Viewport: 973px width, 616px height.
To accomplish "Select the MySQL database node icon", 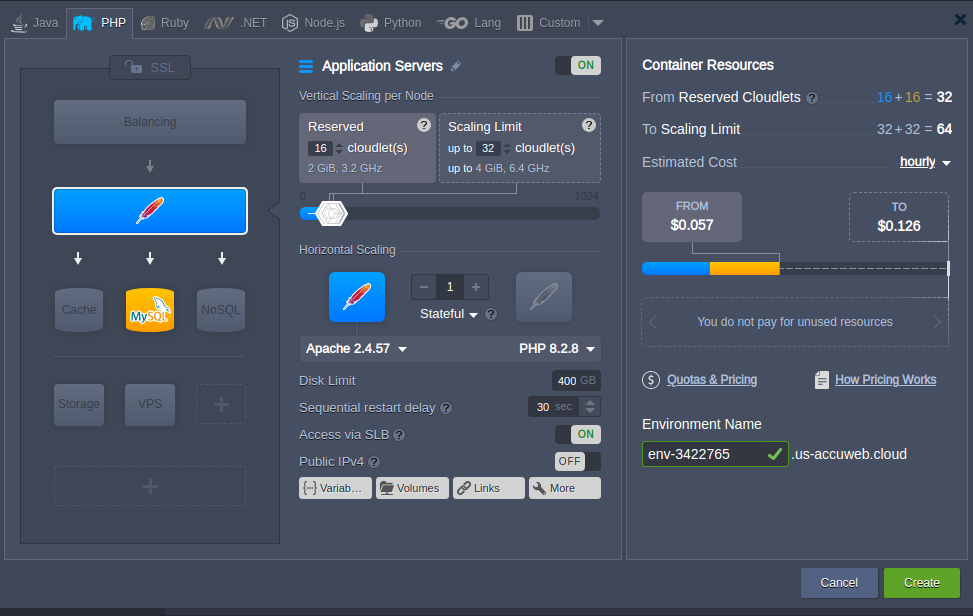I will click(x=150, y=310).
